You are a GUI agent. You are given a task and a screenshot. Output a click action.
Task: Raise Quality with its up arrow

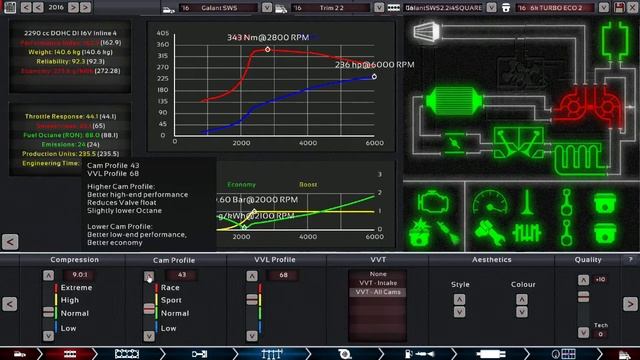[x=583, y=280]
